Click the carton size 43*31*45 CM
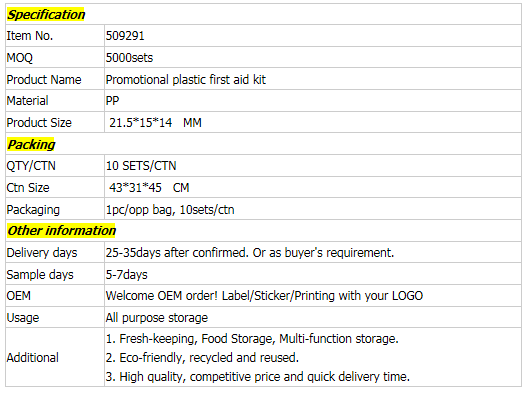 [x=149, y=188]
